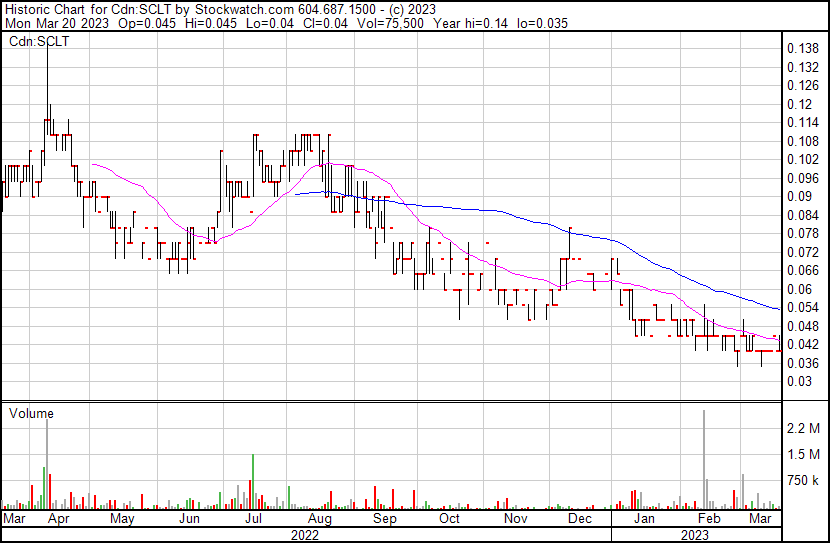Select the 0.138 price axis label

tap(803, 48)
